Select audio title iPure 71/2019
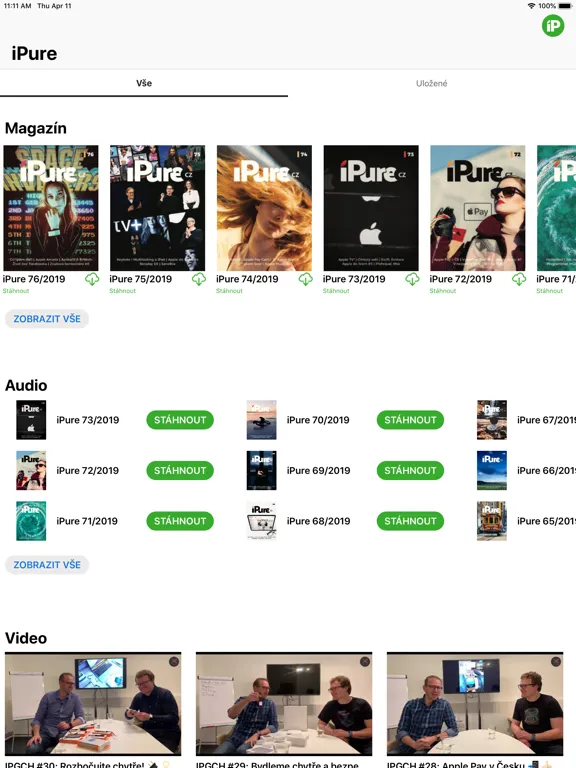Image resolution: width=576 pixels, height=768 pixels. [x=87, y=521]
